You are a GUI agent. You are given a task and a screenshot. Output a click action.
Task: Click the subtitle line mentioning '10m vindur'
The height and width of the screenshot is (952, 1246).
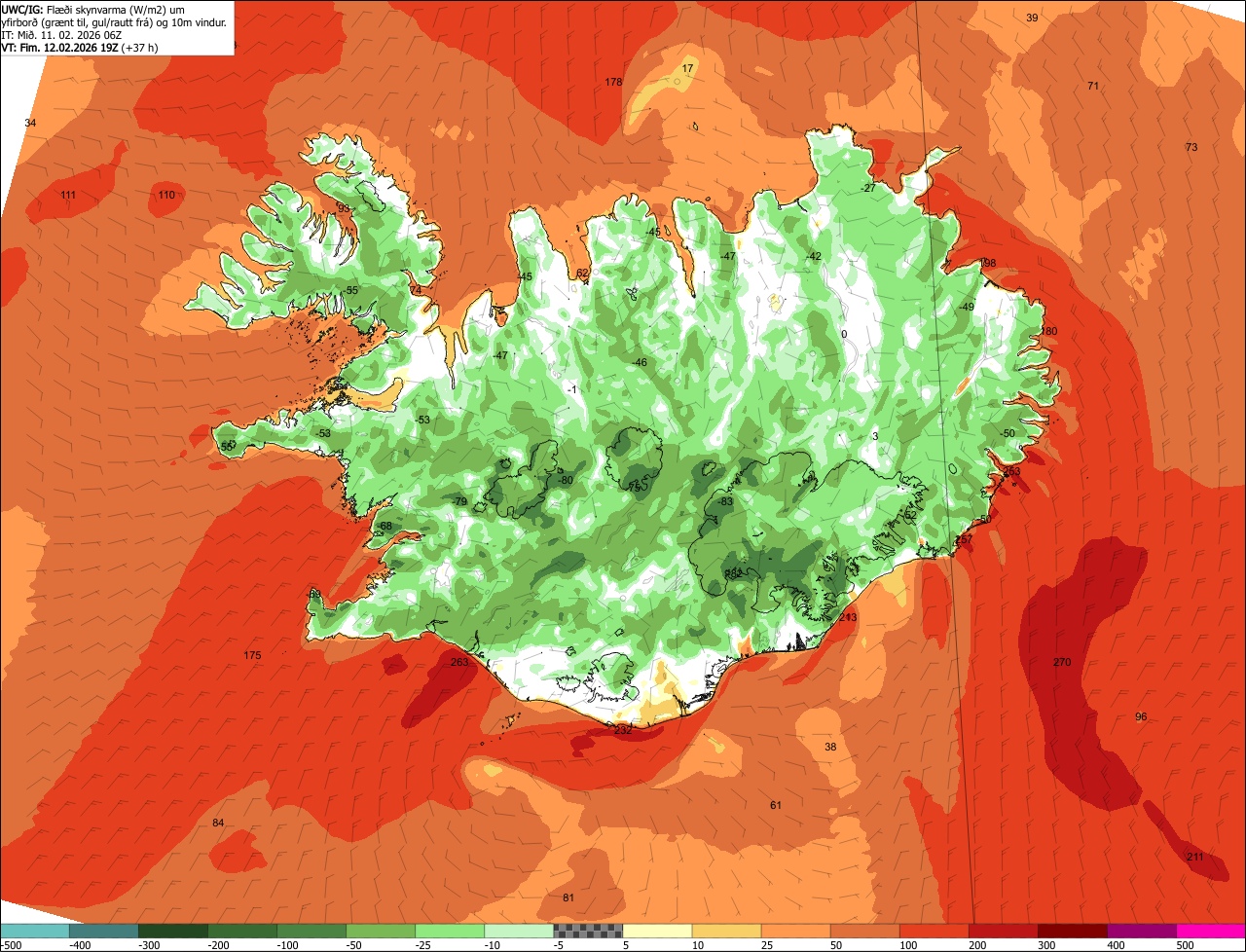pos(115,21)
